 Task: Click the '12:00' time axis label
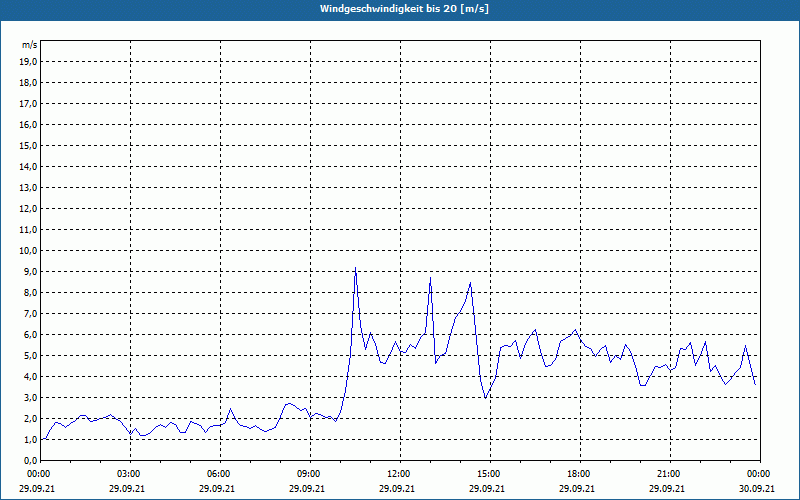(x=399, y=474)
